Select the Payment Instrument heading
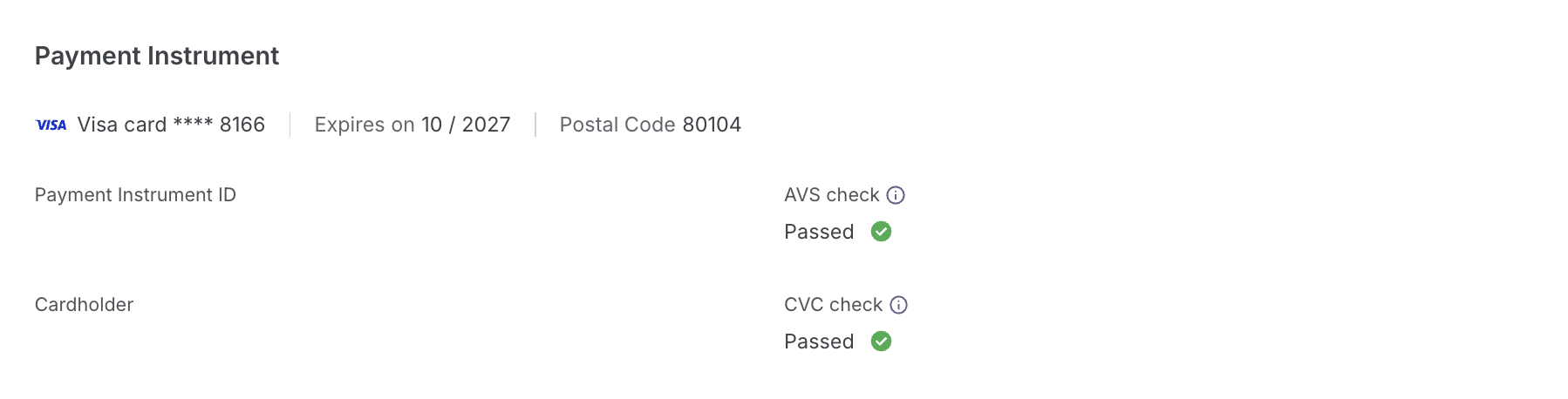Image resolution: width=1568 pixels, height=399 pixels. pyautogui.click(x=157, y=56)
